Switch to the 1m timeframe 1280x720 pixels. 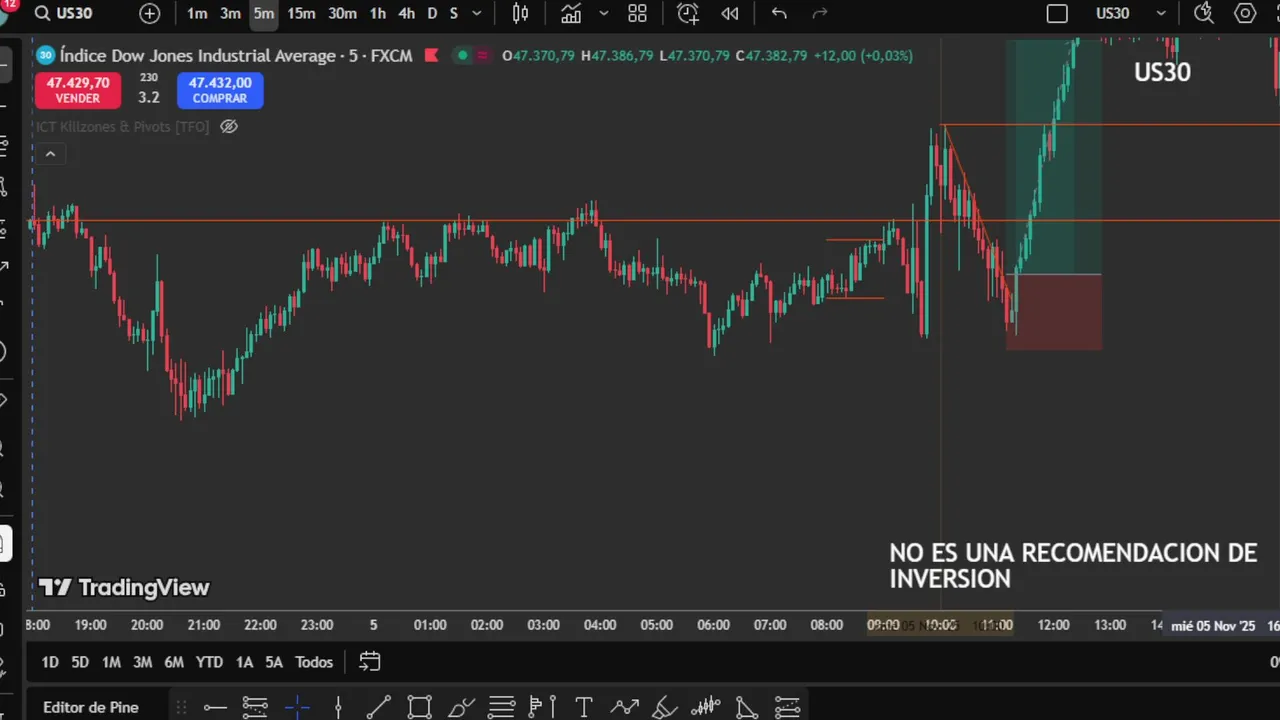point(197,13)
